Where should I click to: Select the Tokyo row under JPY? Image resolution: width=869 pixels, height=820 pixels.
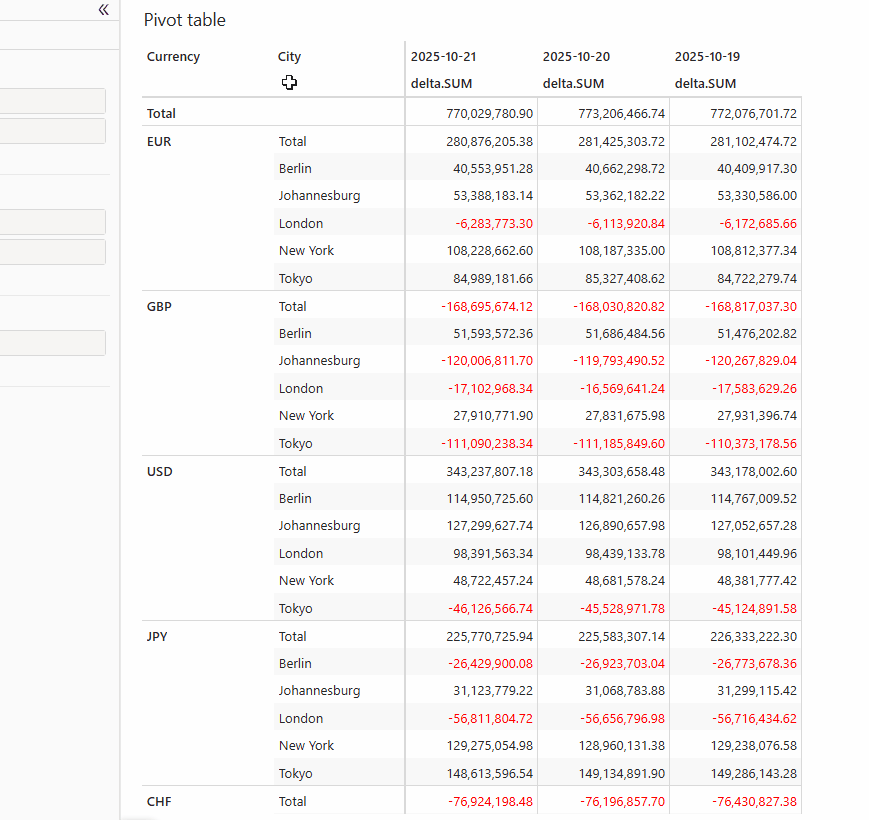coord(295,773)
